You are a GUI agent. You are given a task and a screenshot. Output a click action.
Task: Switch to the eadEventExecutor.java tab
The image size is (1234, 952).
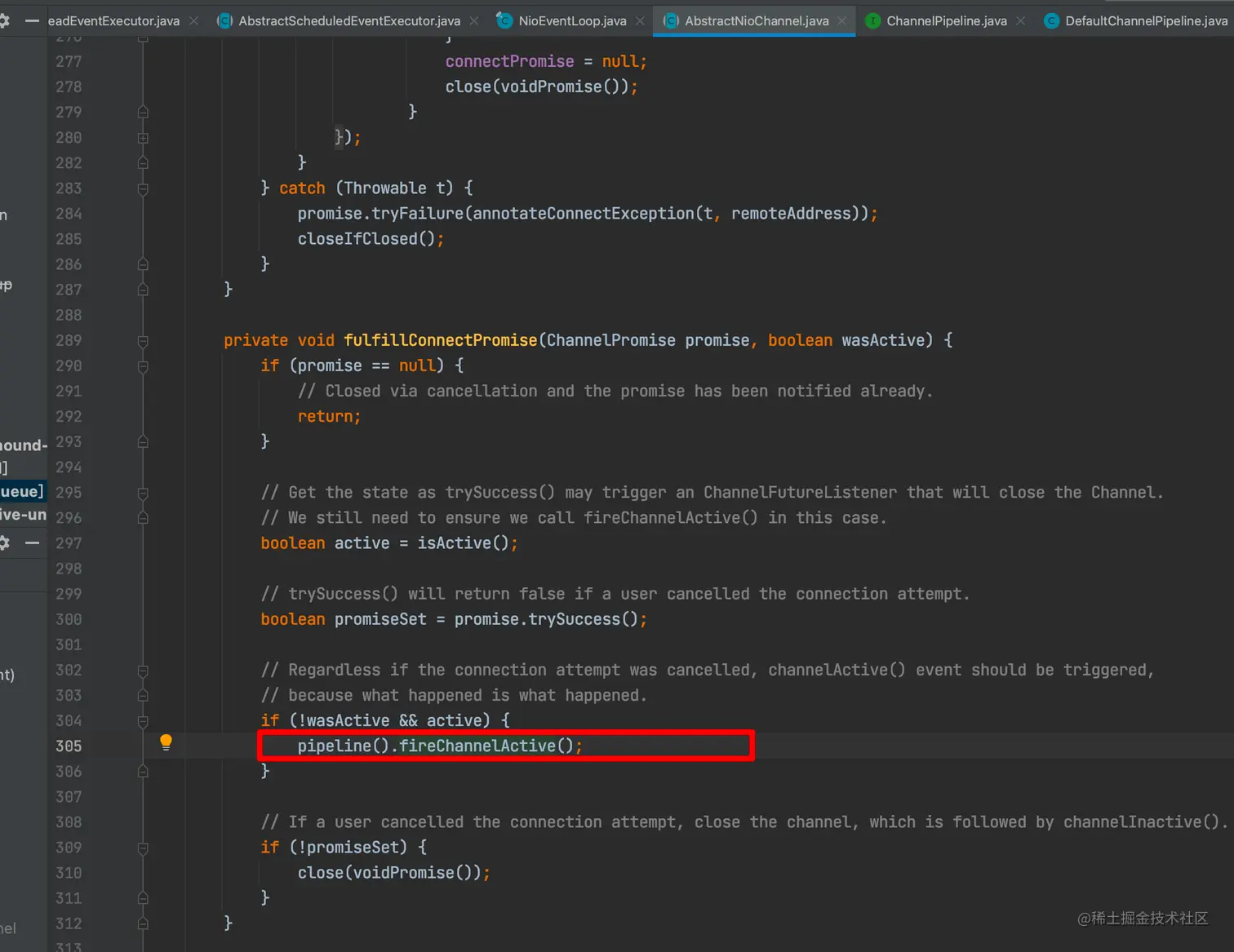(x=113, y=20)
